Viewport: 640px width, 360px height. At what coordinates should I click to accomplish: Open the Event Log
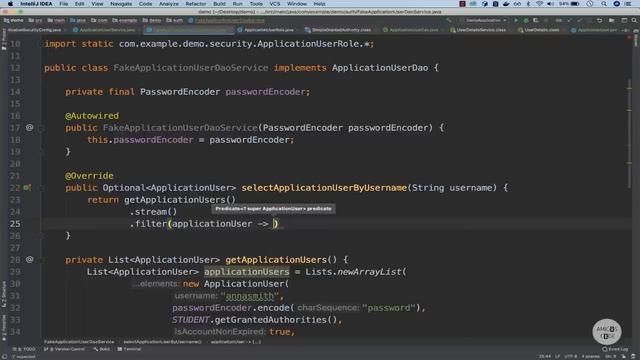pos(615,349)
